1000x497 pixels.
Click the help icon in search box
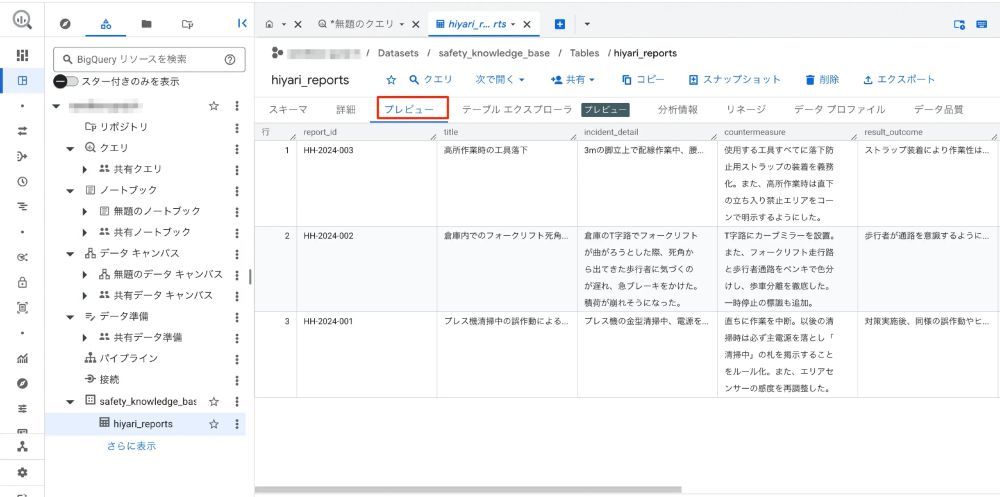(230, 59)
